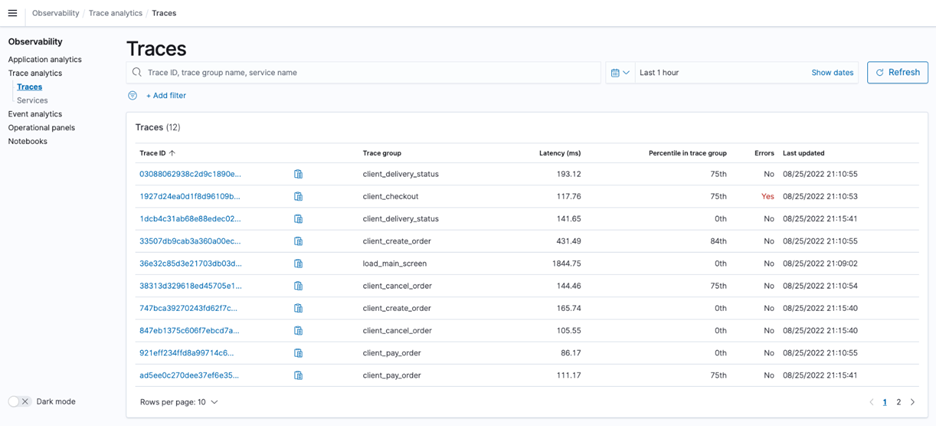
Task: Toggle Dark mode switch
Action: pos(19,402)
